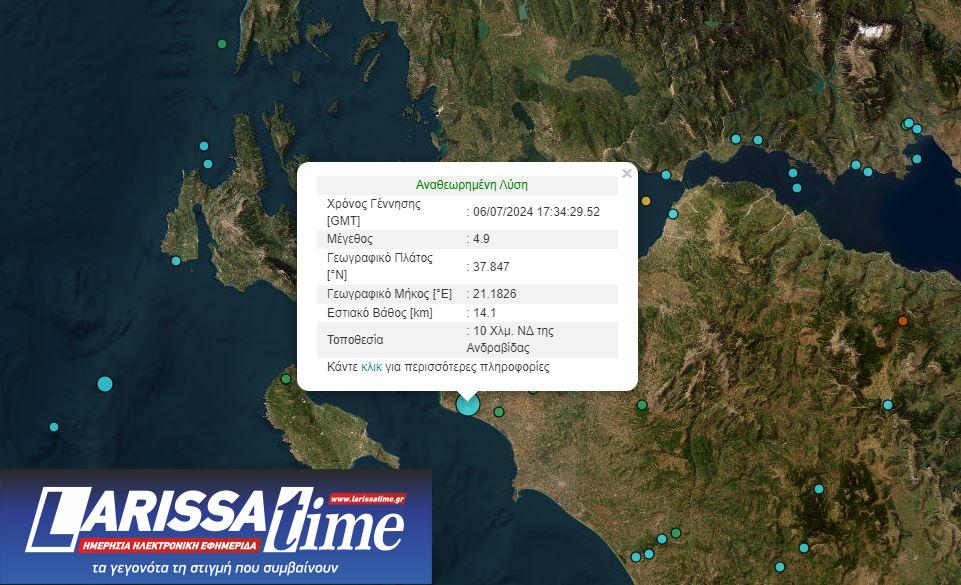Screen dimensions: 961x585
Task: Select the yellow earthquake marker on the map
Action: point(646,201)
